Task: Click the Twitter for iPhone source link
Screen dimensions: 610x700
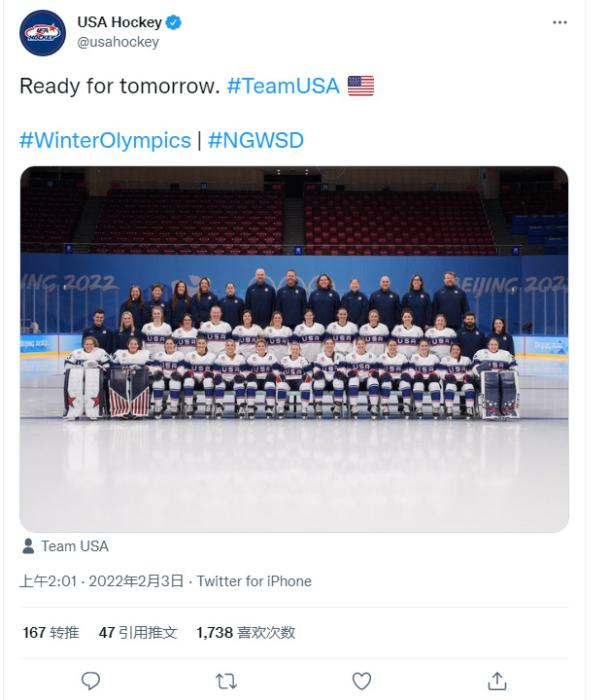Action: pyautogui.click(x=254, y=581)
